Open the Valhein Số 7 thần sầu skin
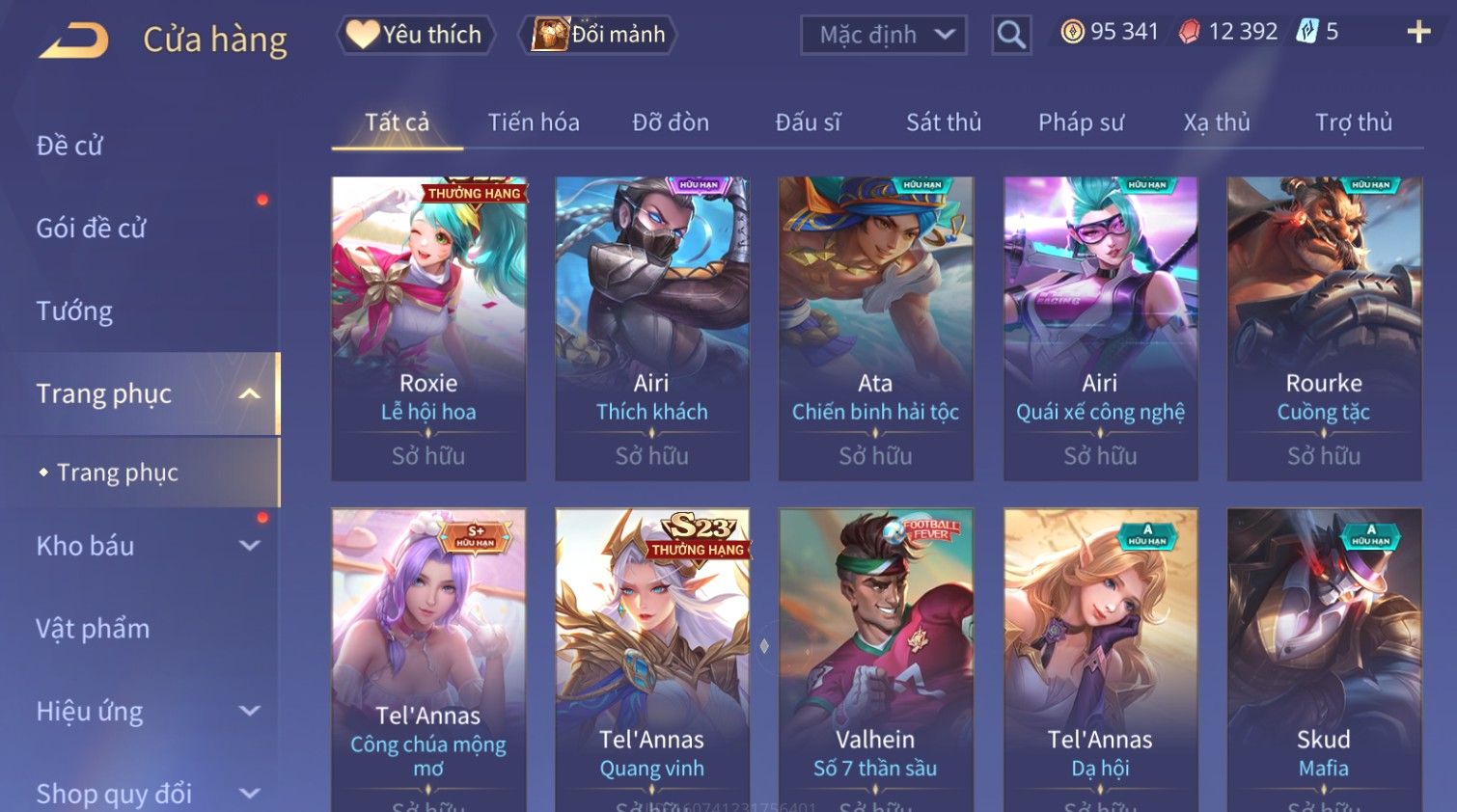 pos(875,661)
